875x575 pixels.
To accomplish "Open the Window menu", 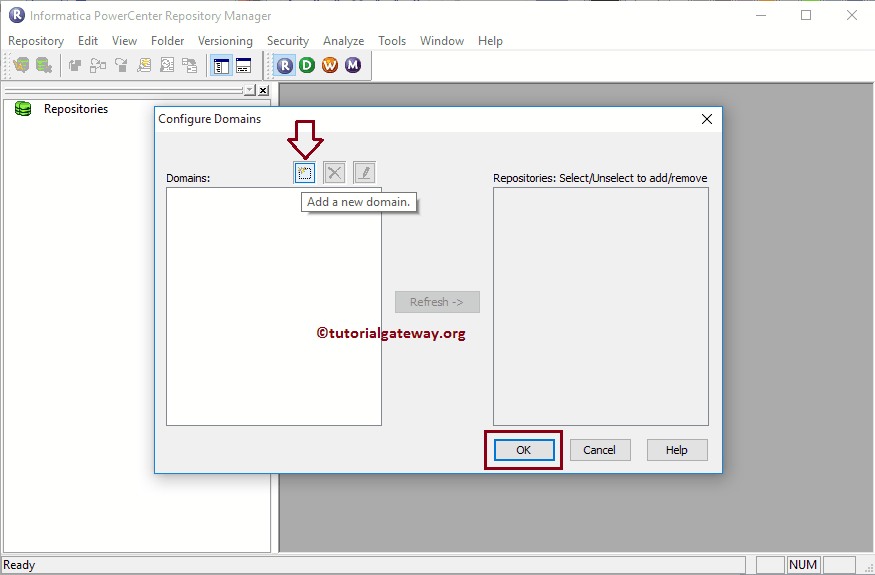I will pos(441,41).
